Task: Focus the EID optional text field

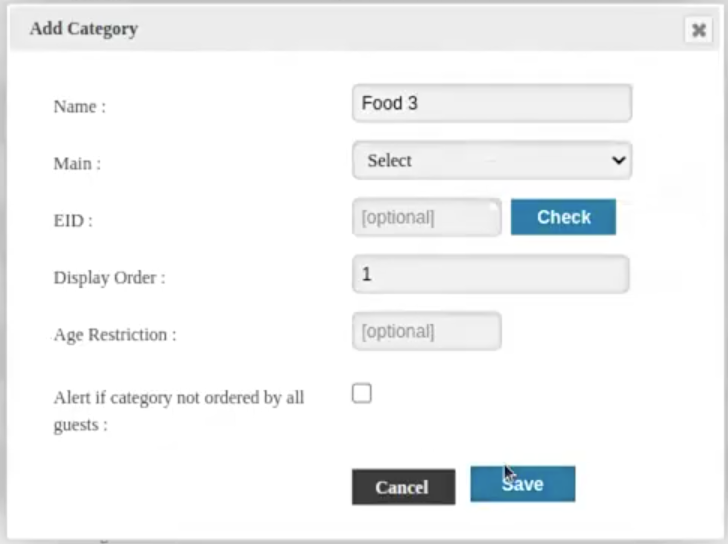Action: pos(426,217)
